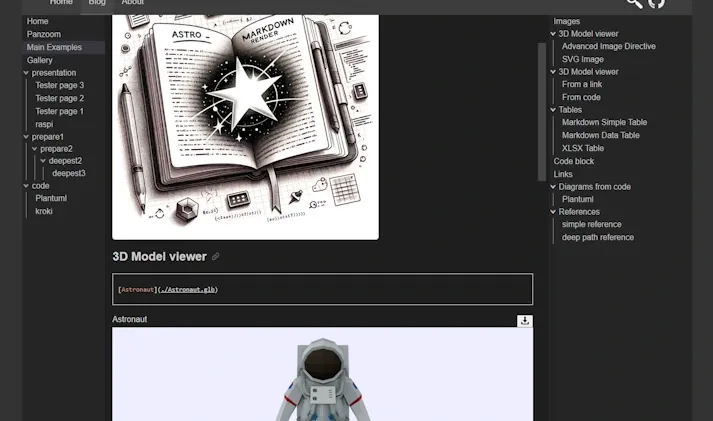Open the GitHub repository icon
The width and height of the screenshot is (713, 421).
pyautogui.click(x=657, y=3)
